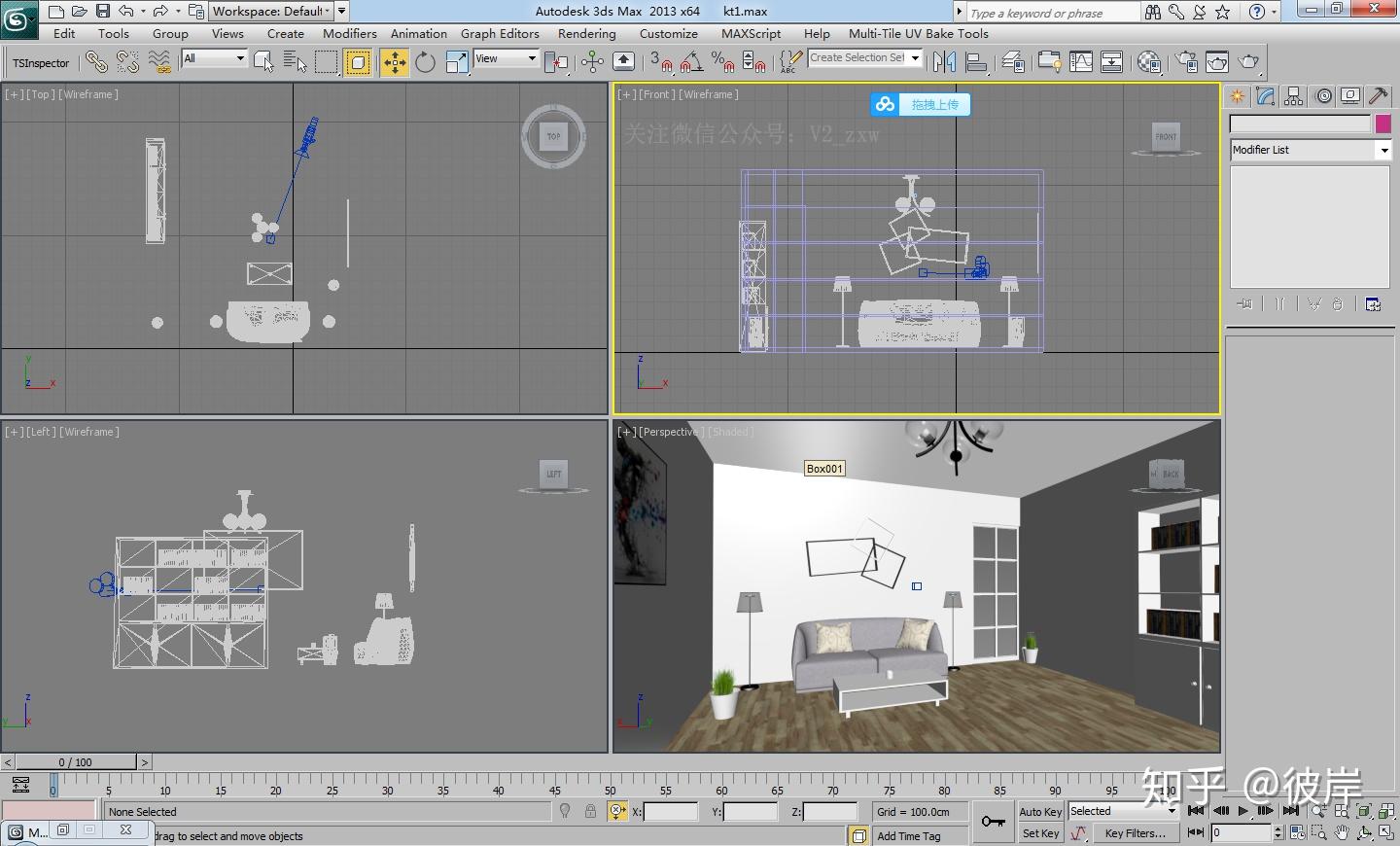Click the Play Animation button
The height and width of the screenshot is (846, 1400).
pos(1243,810)
